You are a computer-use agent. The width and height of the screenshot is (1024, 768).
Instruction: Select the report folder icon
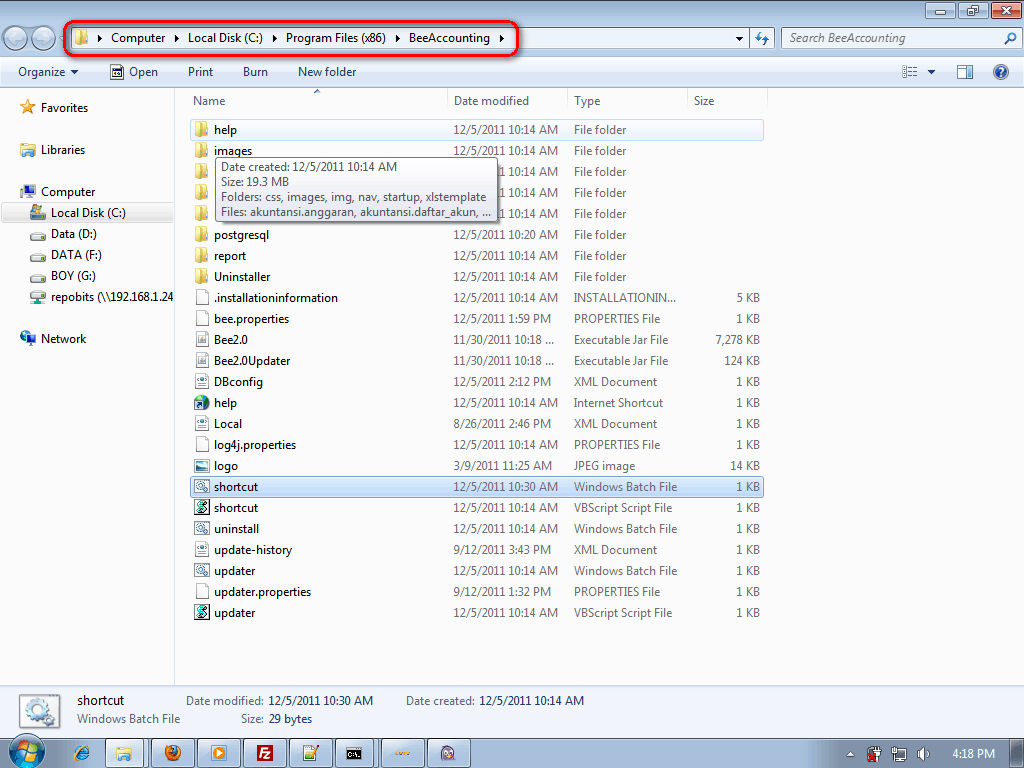point(202,255)
